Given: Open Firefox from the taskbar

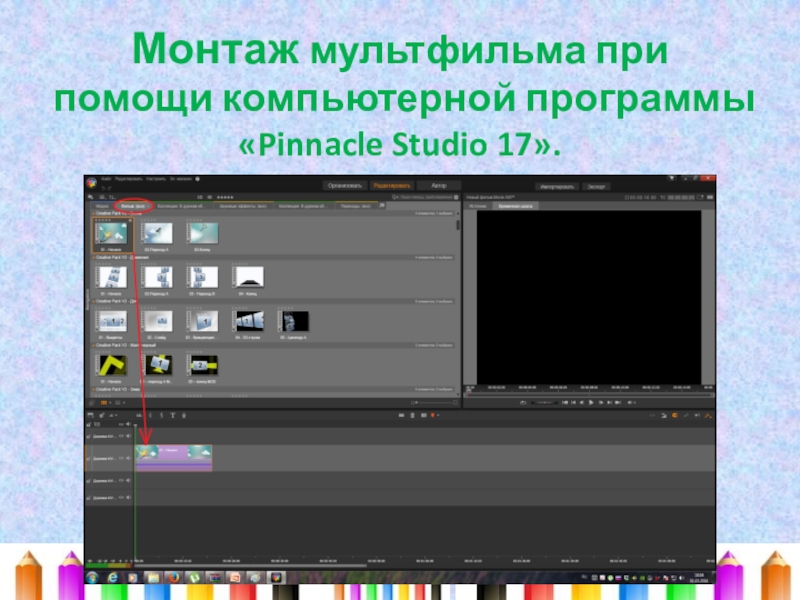Looking at the screenshot, I should (x=173, y=578).
